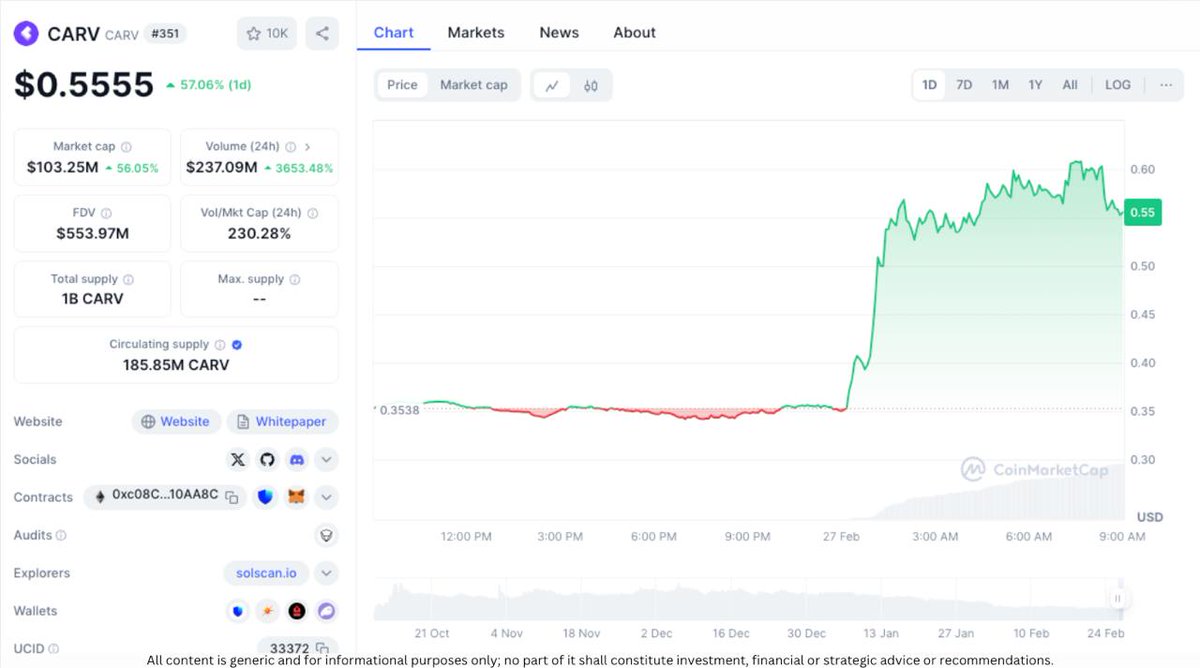
Task: Click the 0xc08C...10AA8C contract address pill
Action: [x=165, y=497]
